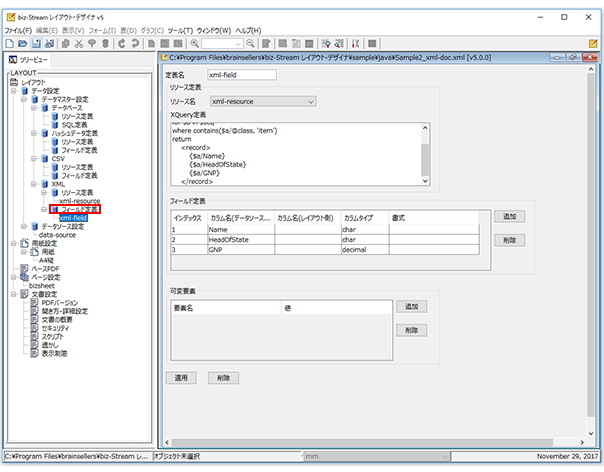
Task: Click the document pane vertical scrollbar
Action: 591,243
